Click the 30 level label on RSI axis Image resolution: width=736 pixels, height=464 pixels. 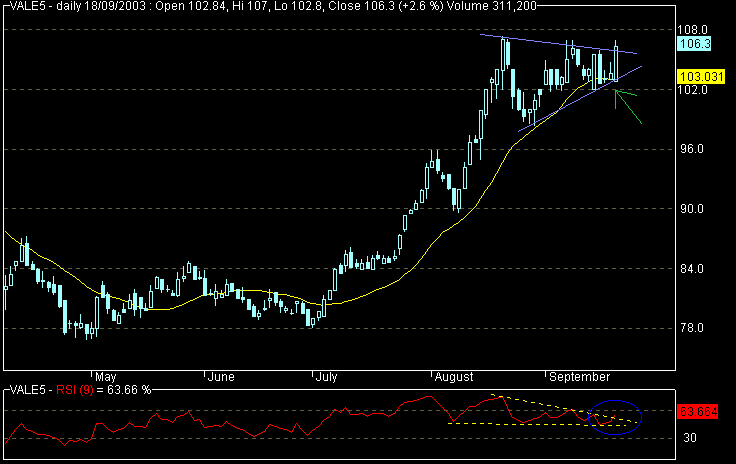tap(690, 438)
